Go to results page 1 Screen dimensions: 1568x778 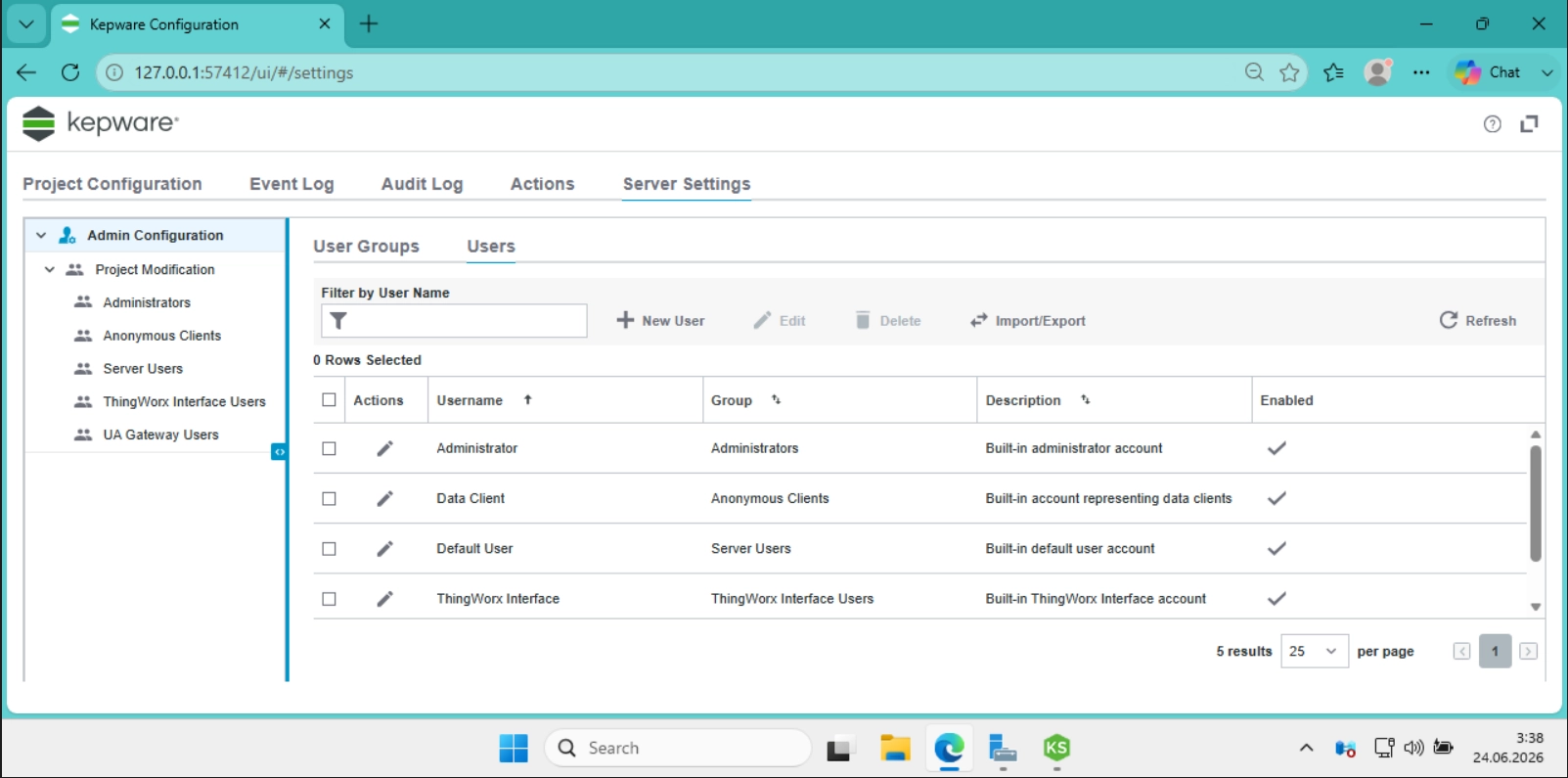[1495, 652]
